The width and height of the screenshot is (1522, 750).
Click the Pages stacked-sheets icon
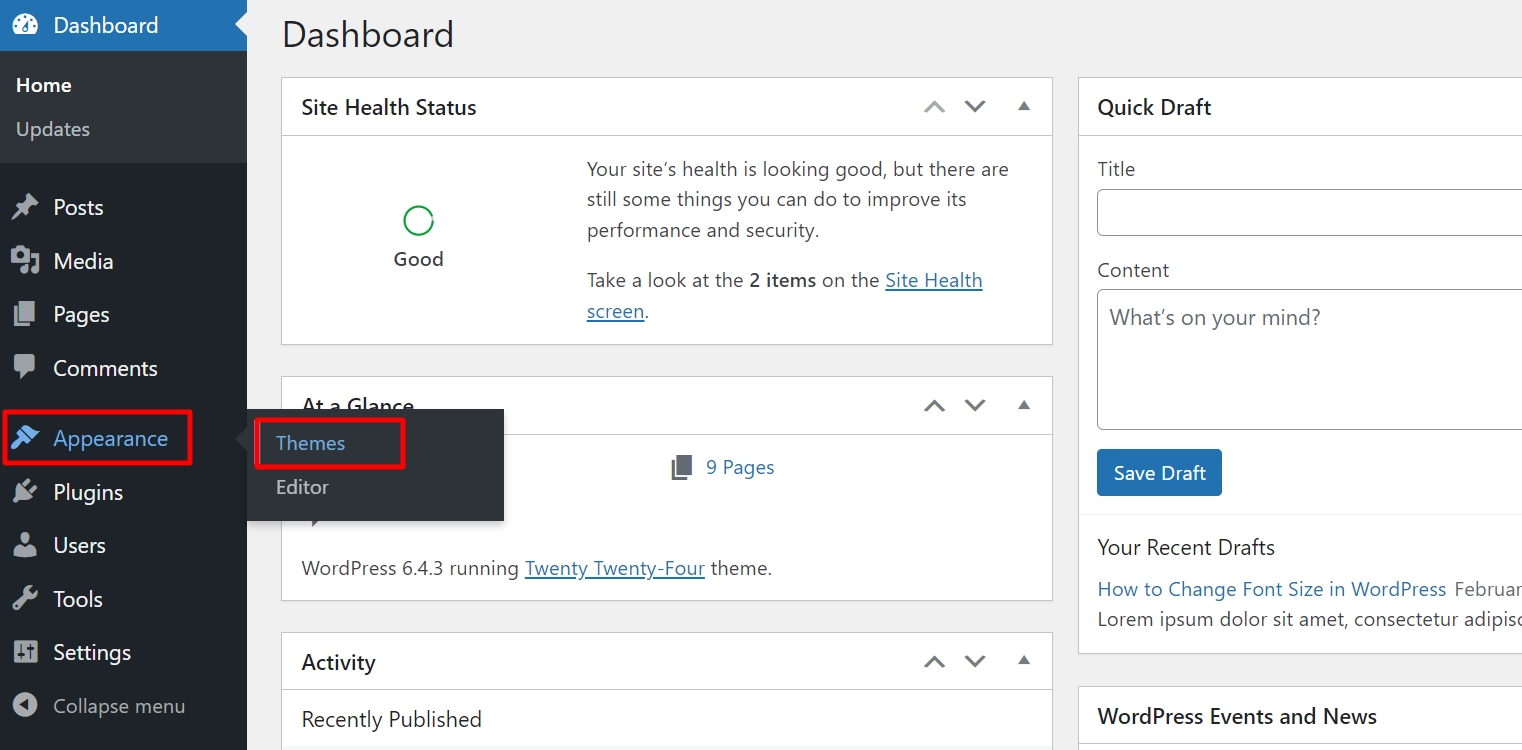click(x=25, y=314)
